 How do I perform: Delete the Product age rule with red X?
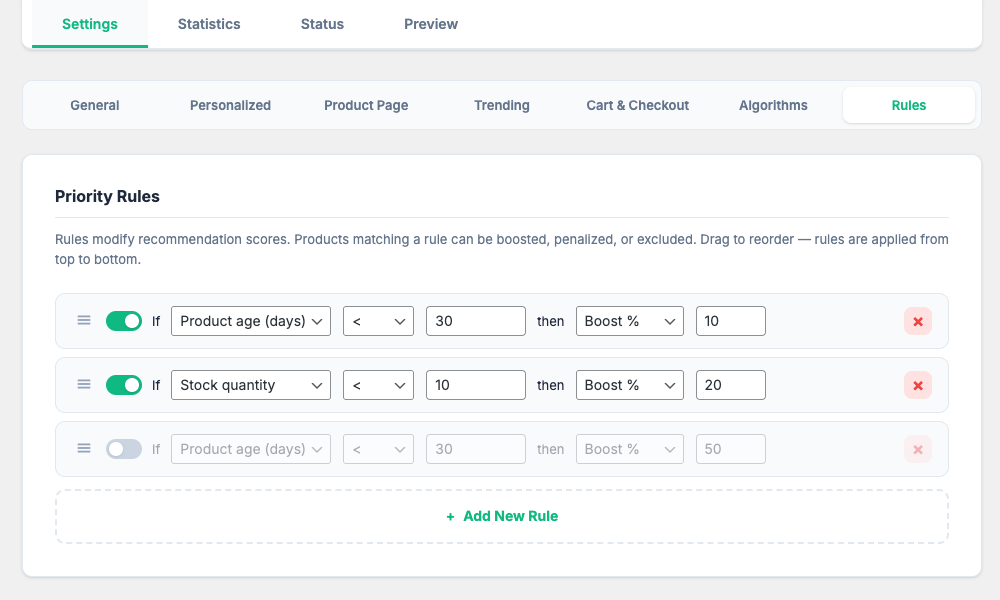(x=917, y=321)
